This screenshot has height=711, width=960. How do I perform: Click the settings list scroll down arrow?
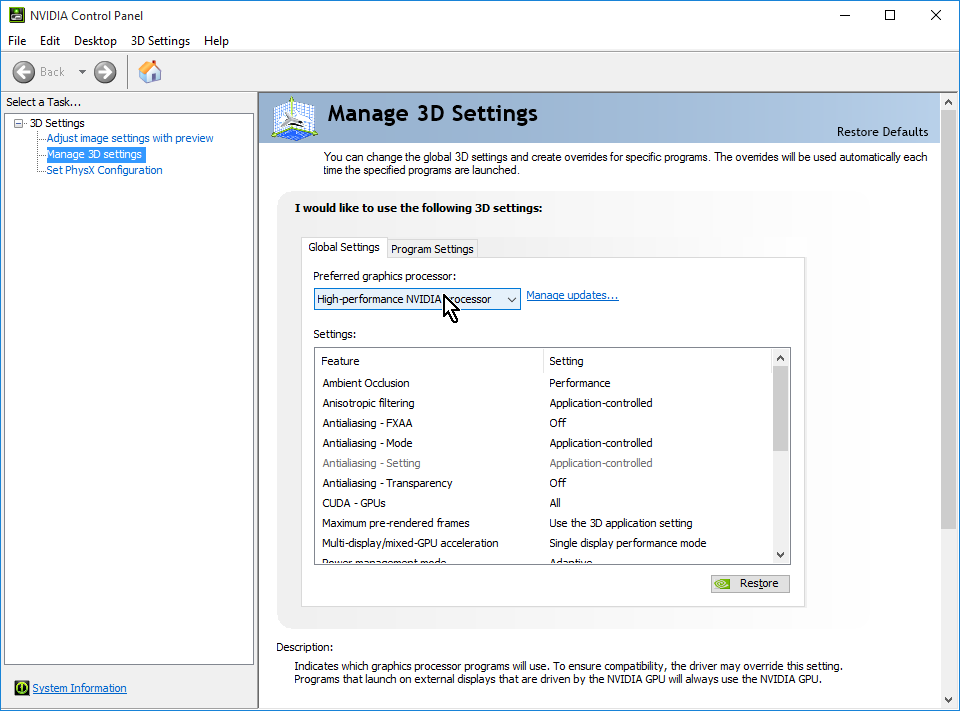pos(781,554)
